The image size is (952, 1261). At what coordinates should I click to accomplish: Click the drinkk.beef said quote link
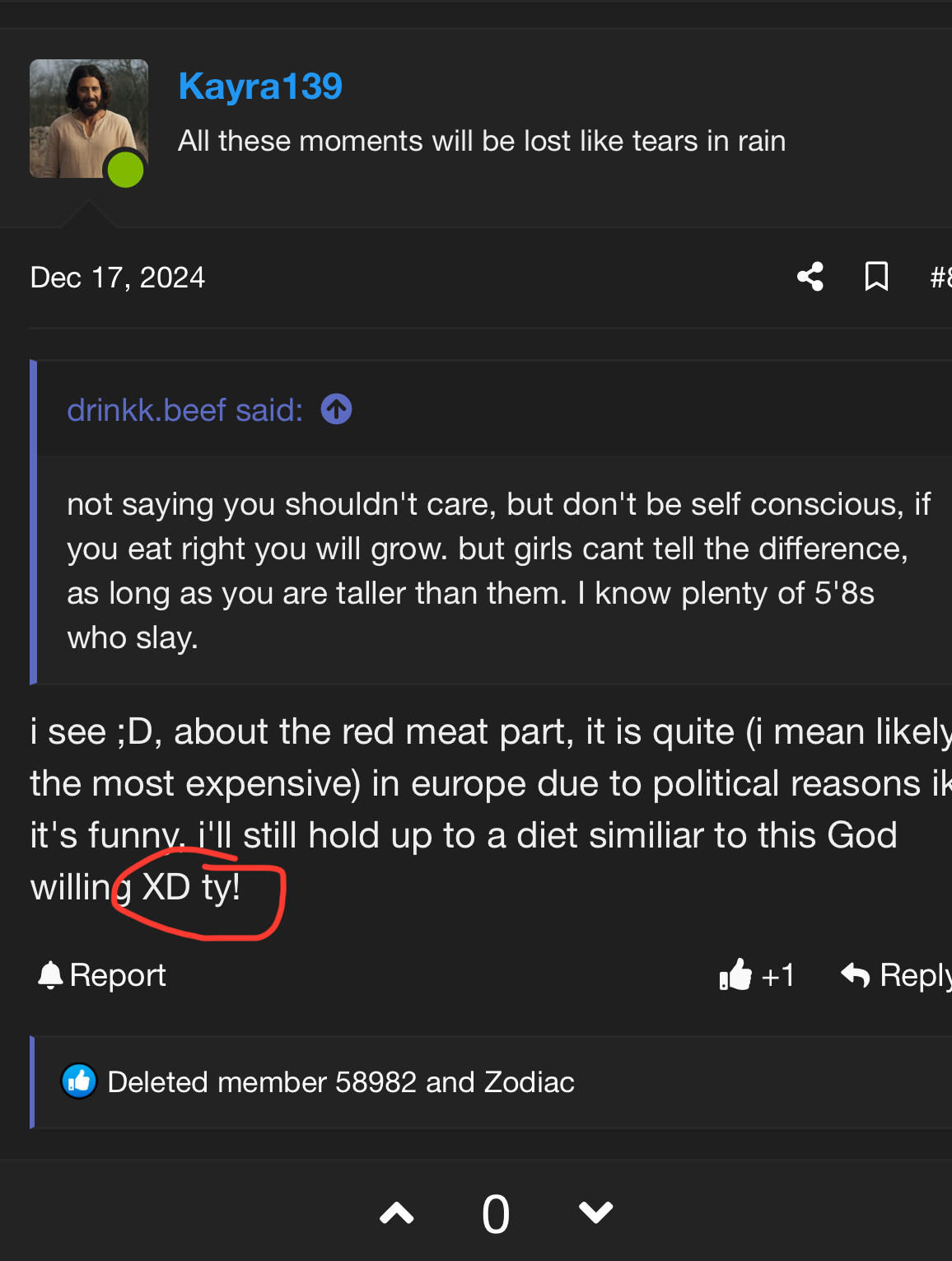[x=185, y=409]
